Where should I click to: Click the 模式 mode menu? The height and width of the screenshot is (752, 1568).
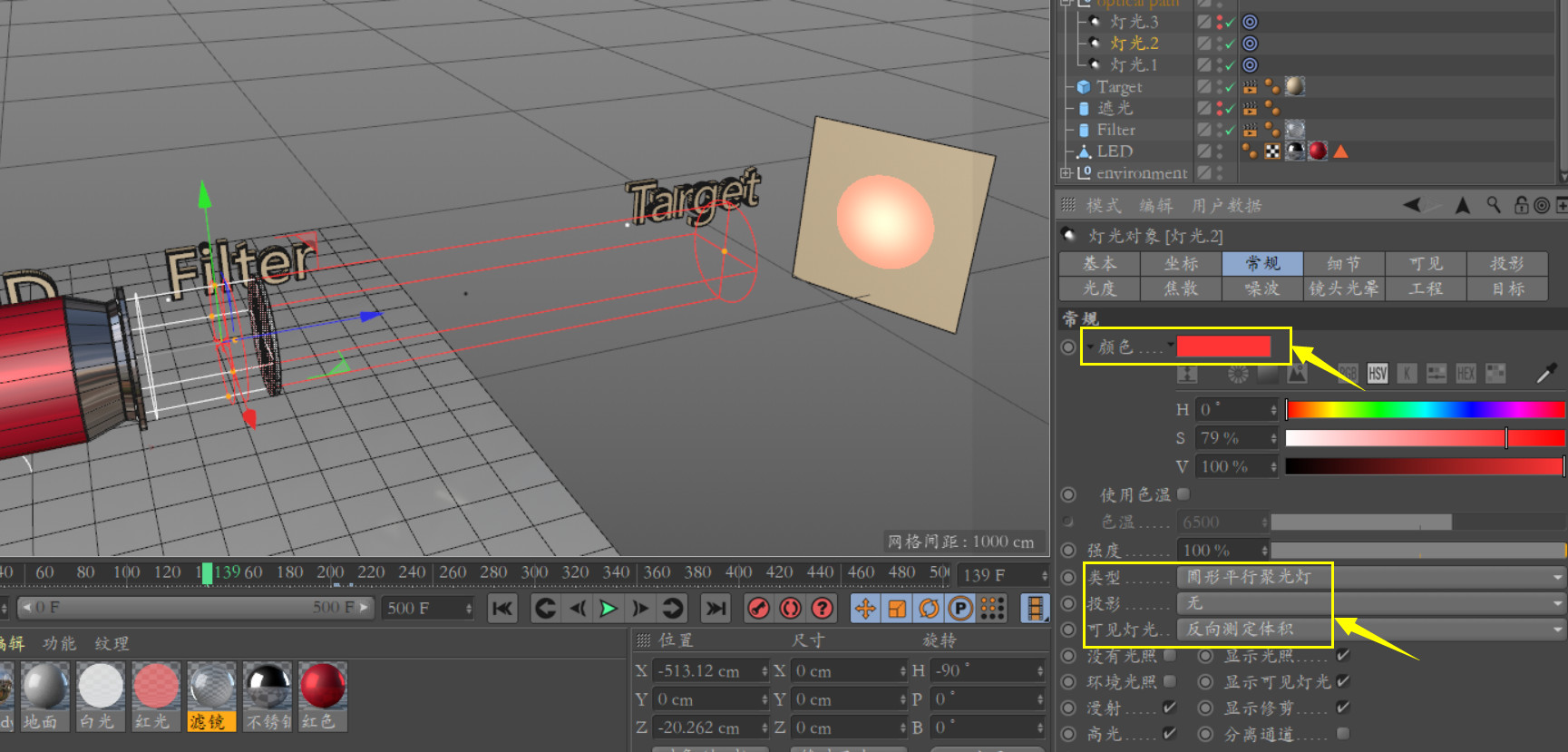coord(1104,206)
